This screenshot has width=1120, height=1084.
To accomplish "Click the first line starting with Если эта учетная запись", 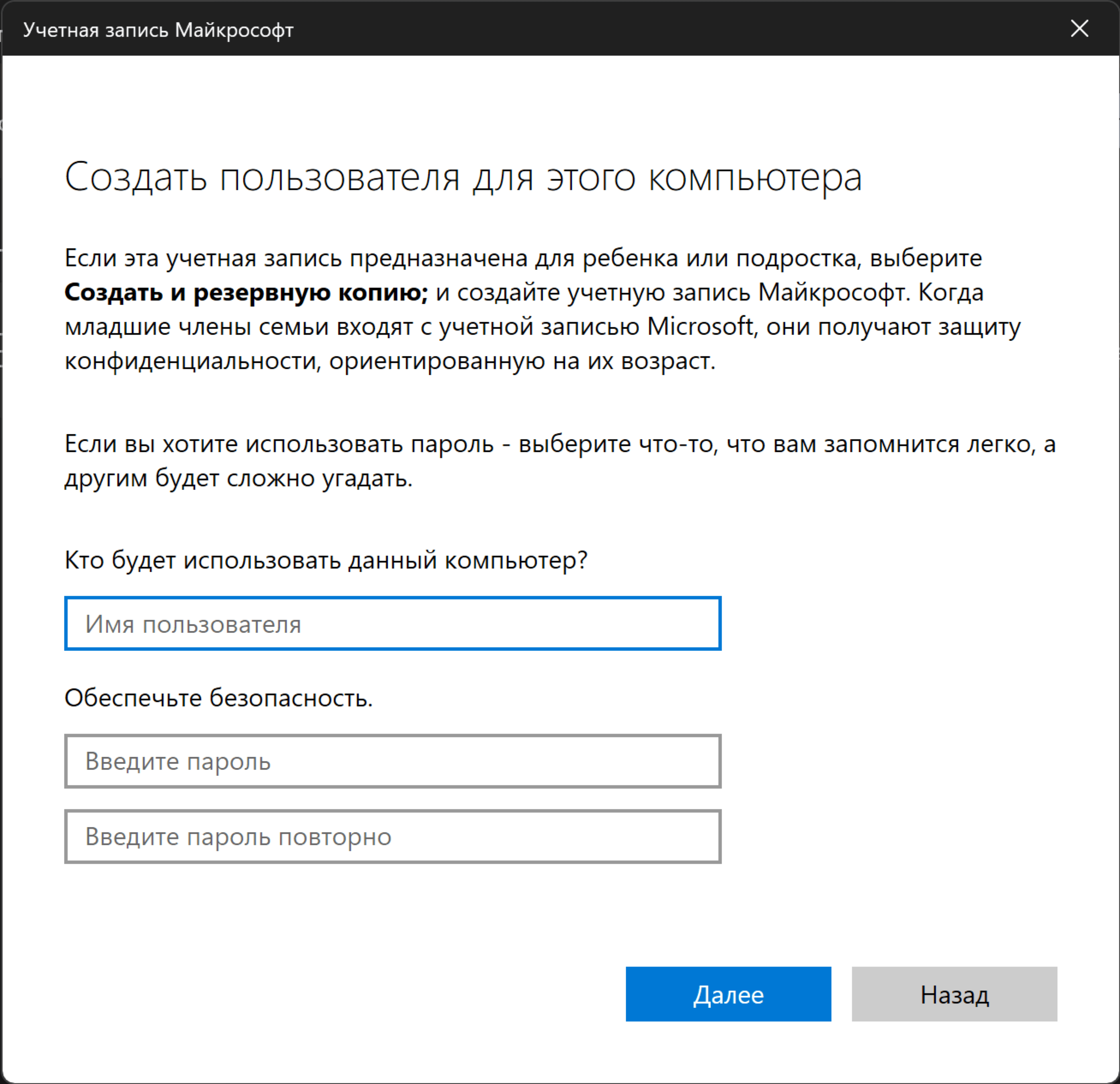I will [523, 258].
